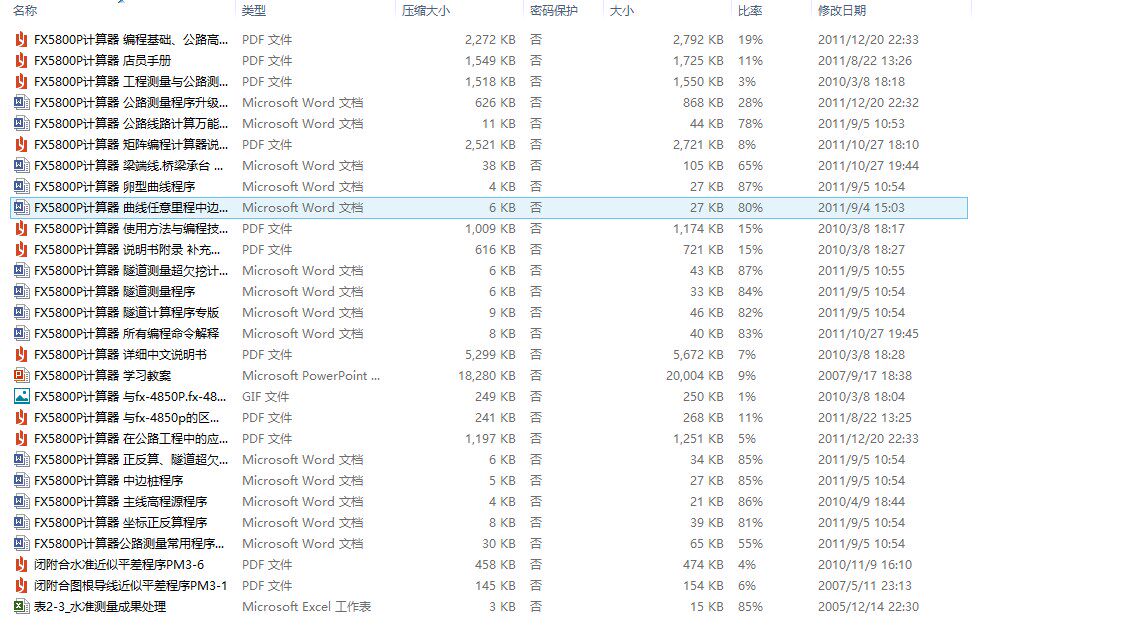This screenshot has width=1140, height=626.
Task: Select the PDF icon for 使用方法与编程技...
Action: click(x=22, y=228)
